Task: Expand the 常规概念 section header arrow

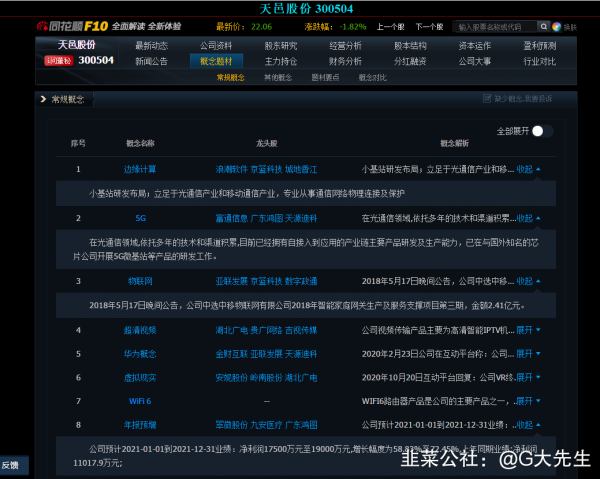Action: pyautogui.click(x=43, y=99)
